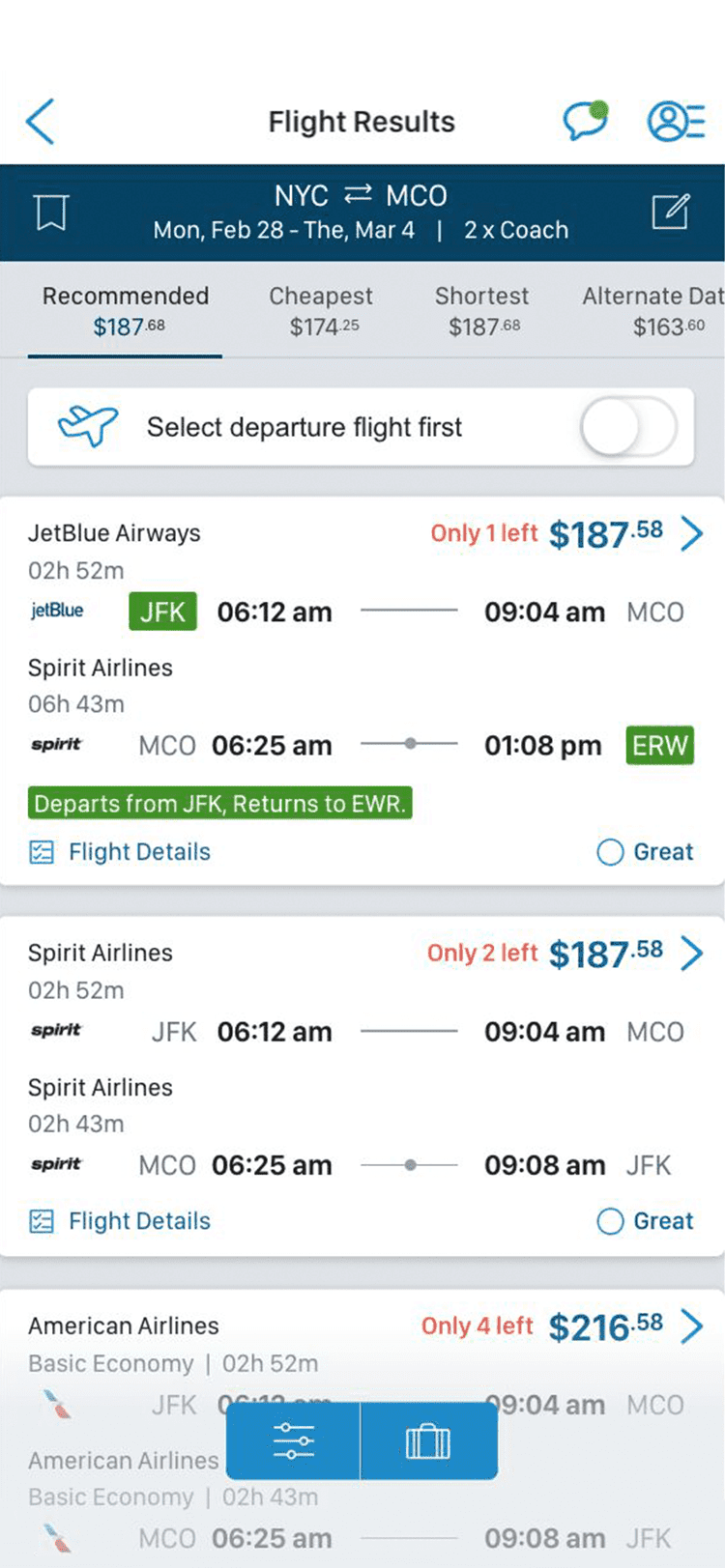Viewport: 725px width, 1568px height.
Task: Open filters via the sliders icon
Action: 293,1441
